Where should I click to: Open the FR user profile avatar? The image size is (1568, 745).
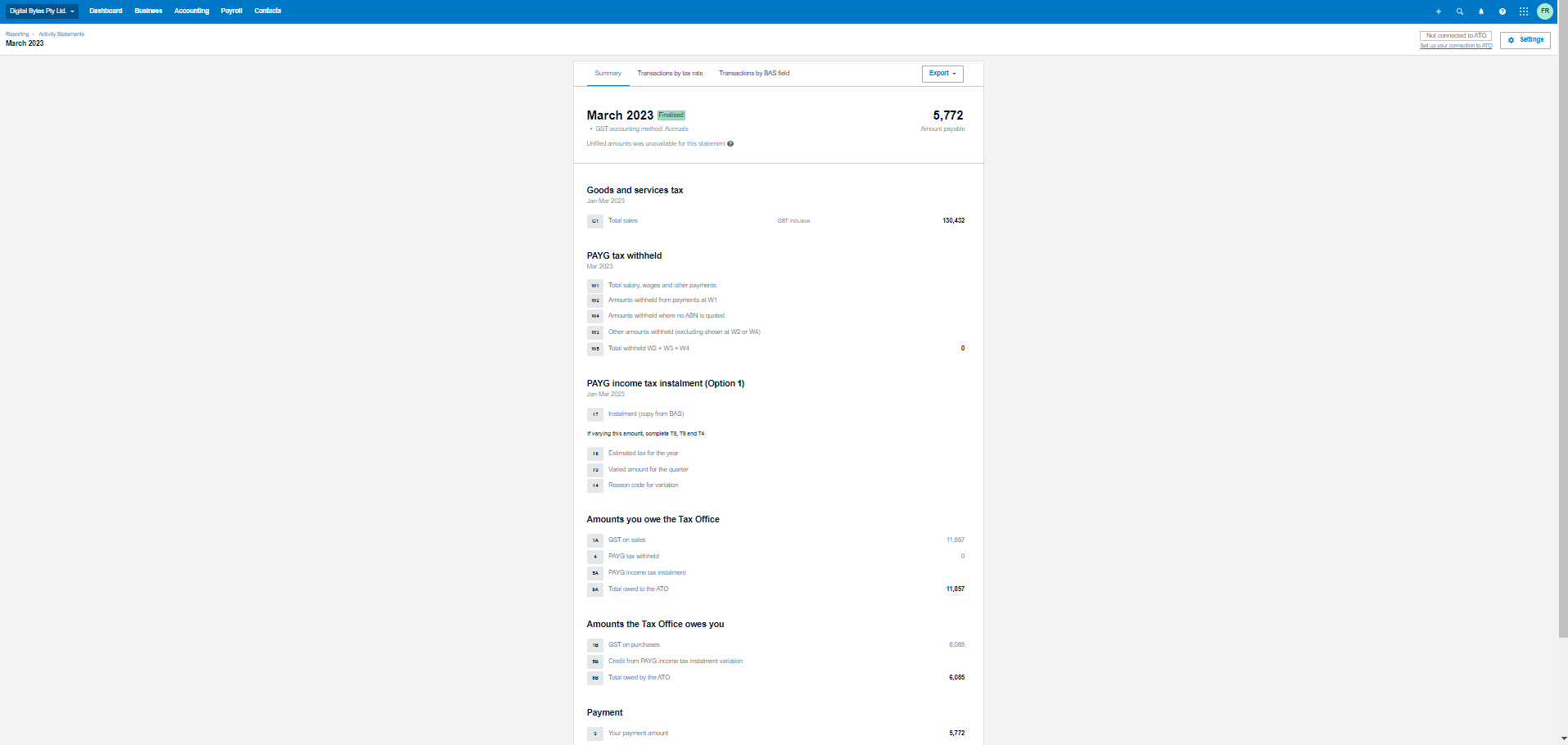(x=1544, y=11)
